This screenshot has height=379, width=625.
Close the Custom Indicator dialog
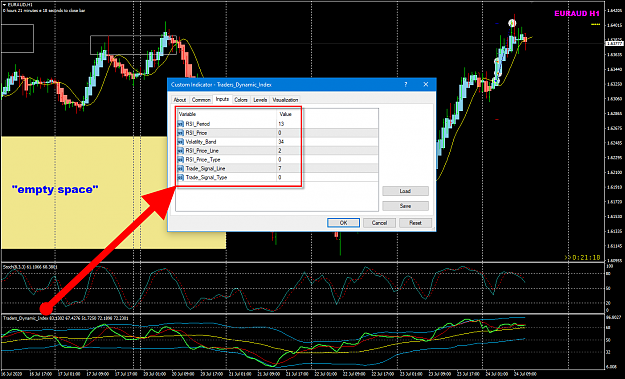426,84
